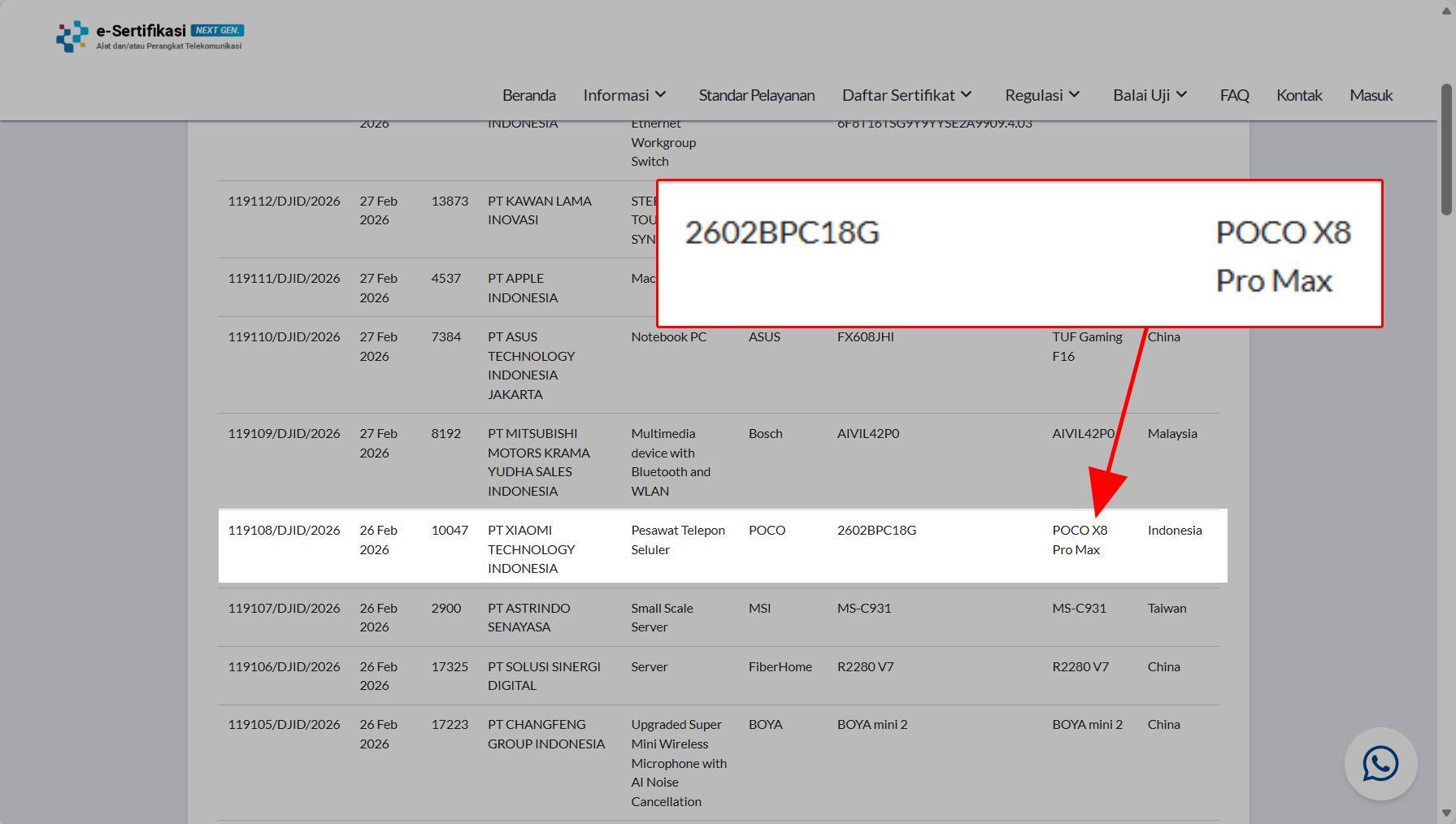Select certificate number 119106/DJID/2026
The height and width of the screenshot is (824, 1456).
click(284, 666)
